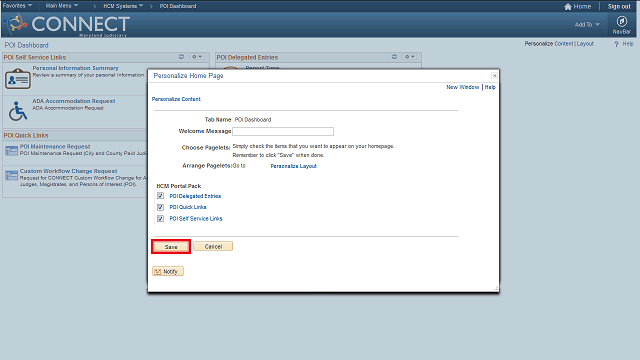Refresh the POI Self Service Links pagelet
The height and width of the screenshot is (360, 640).
tap(181, 57)
